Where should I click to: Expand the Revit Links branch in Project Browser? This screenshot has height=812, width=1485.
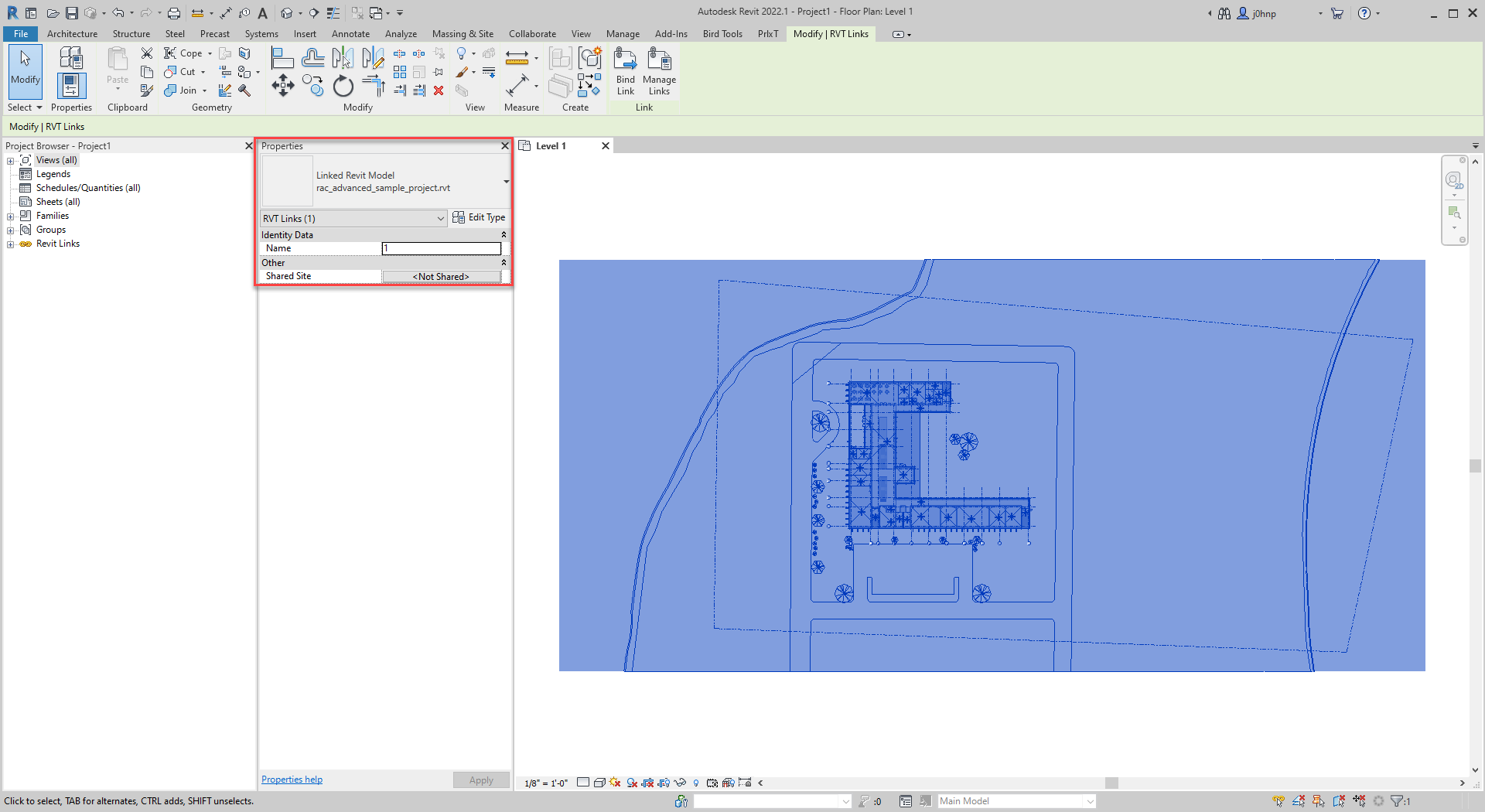(10, 244)
